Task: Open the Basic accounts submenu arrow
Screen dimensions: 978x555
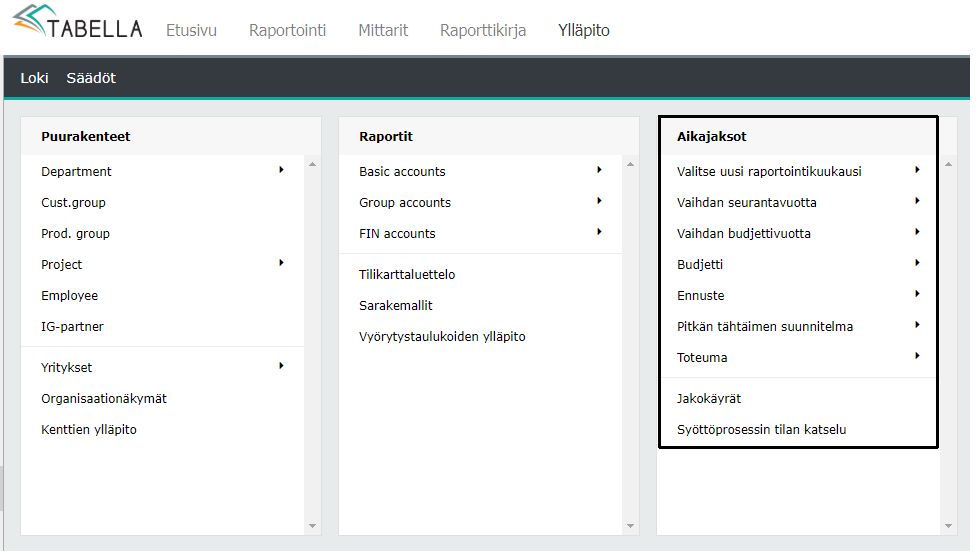Action: (599, 170)
